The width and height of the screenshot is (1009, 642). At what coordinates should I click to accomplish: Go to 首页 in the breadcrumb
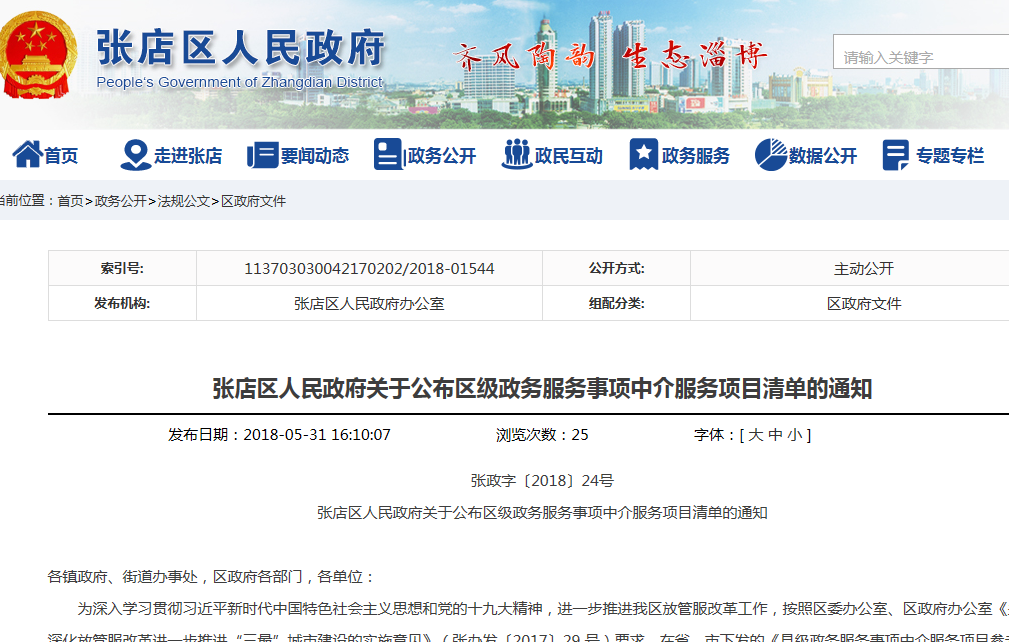pyautogui.click(x=70, y=201)
